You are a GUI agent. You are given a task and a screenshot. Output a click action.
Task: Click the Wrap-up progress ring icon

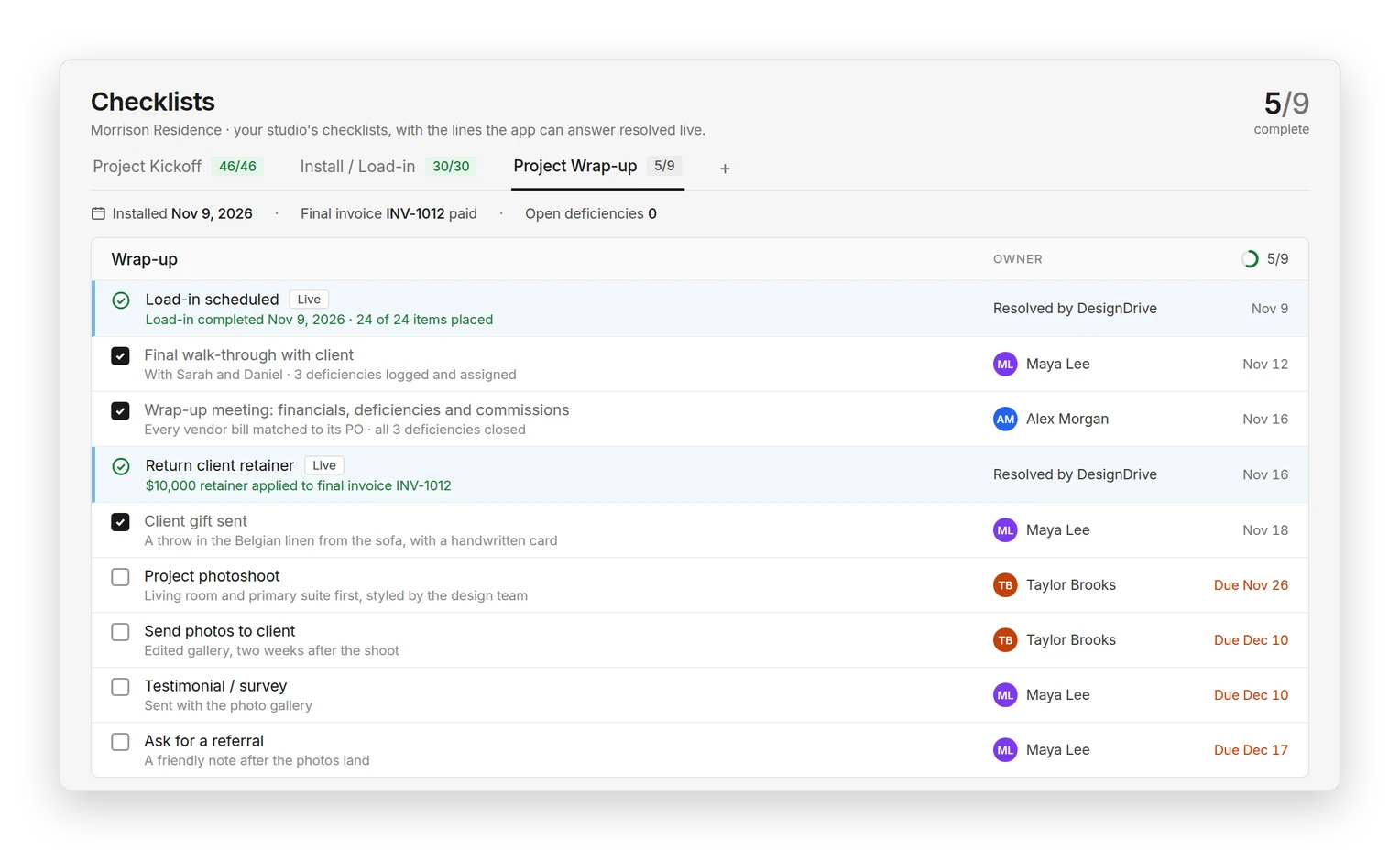(1250, 259)
